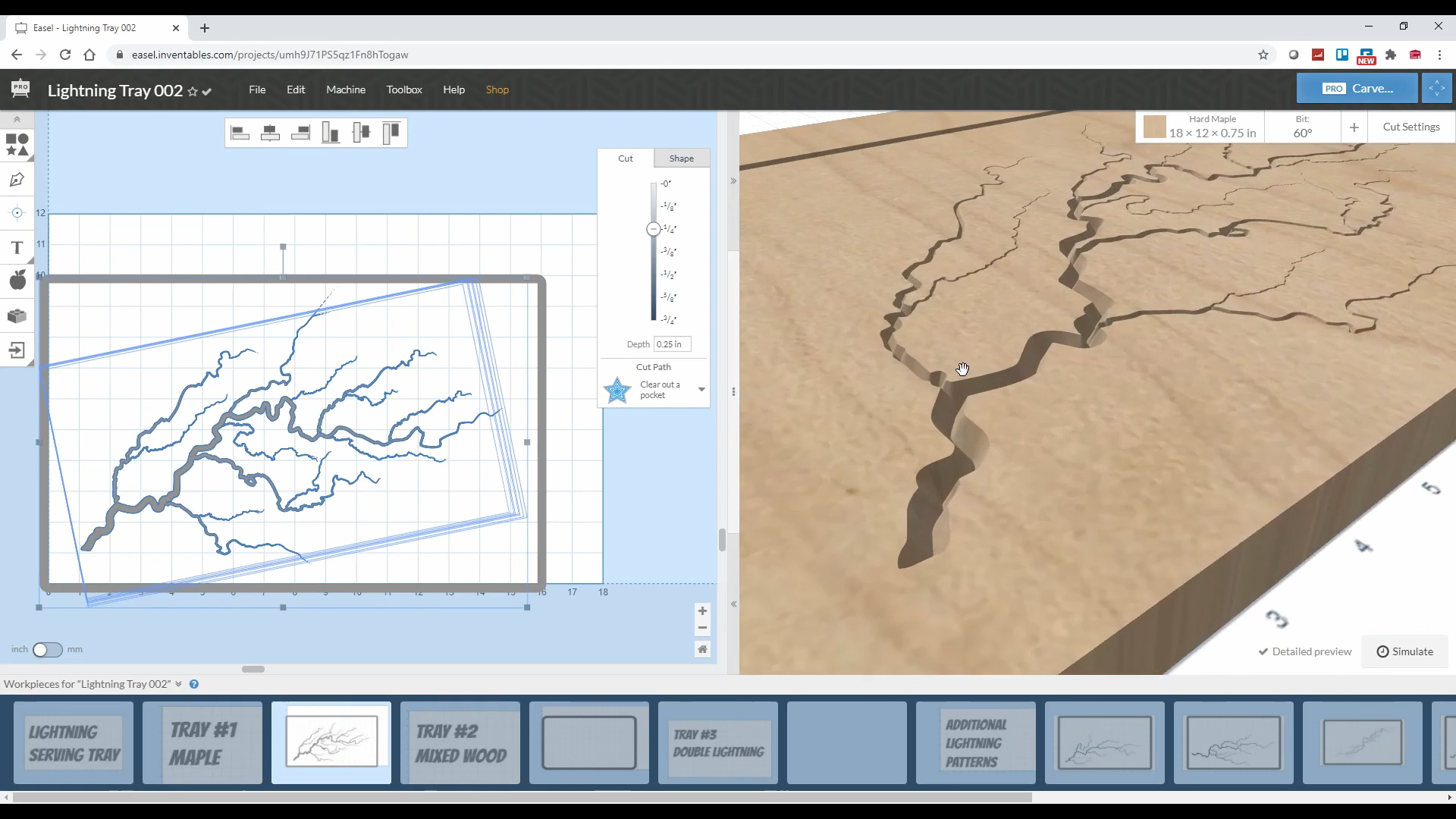Select the Pen drawing tool
1456x819 pixels.
[17, 180]
